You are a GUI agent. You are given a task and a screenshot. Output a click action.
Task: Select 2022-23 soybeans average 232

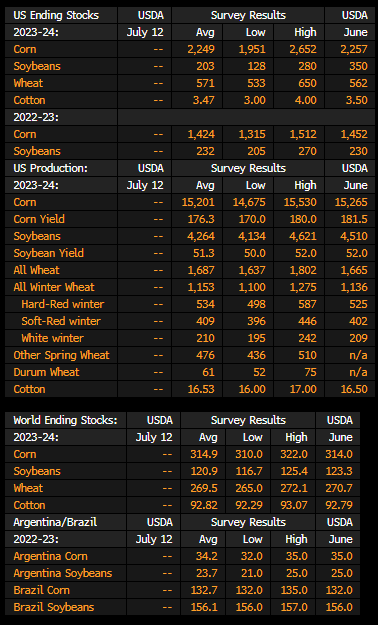[x=205, y=151]
